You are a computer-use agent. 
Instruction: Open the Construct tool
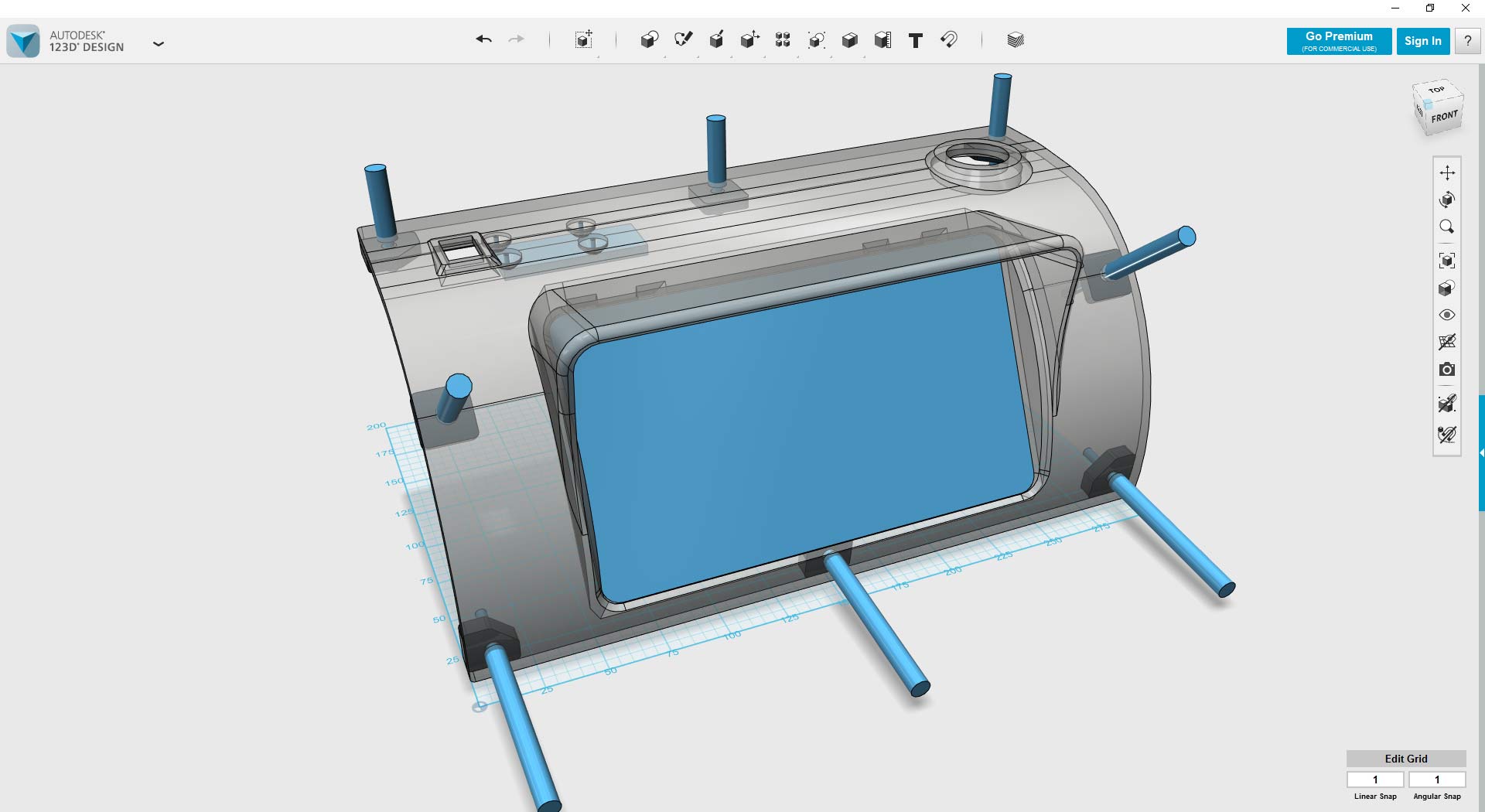point(717,40)
